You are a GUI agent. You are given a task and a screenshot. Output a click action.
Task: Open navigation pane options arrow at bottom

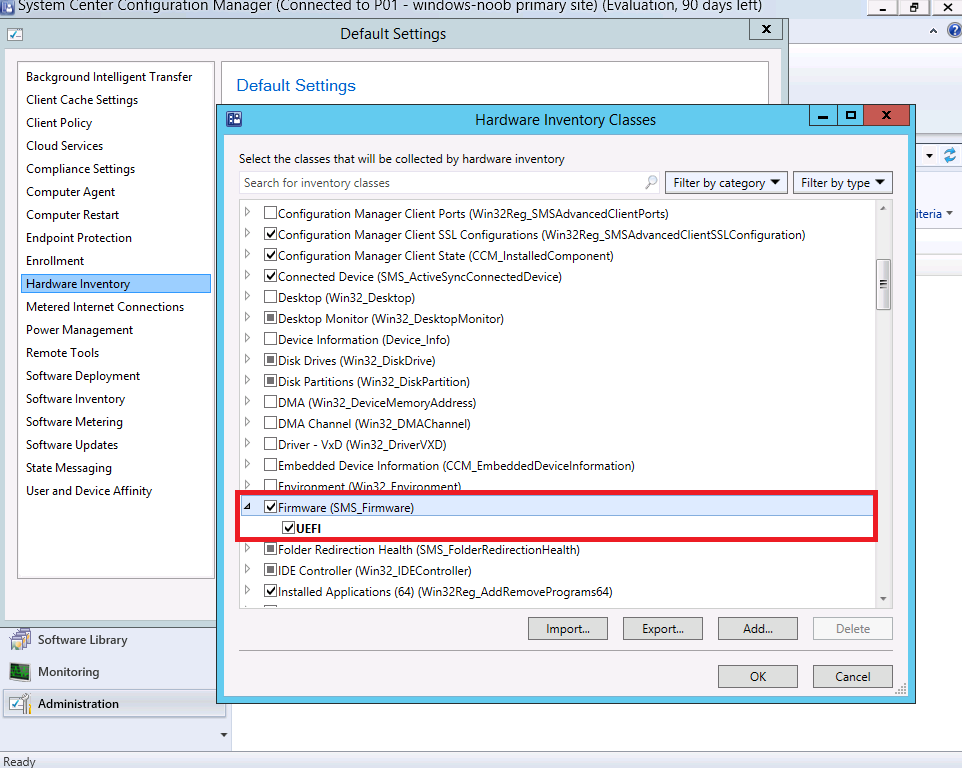pos(224,735)
